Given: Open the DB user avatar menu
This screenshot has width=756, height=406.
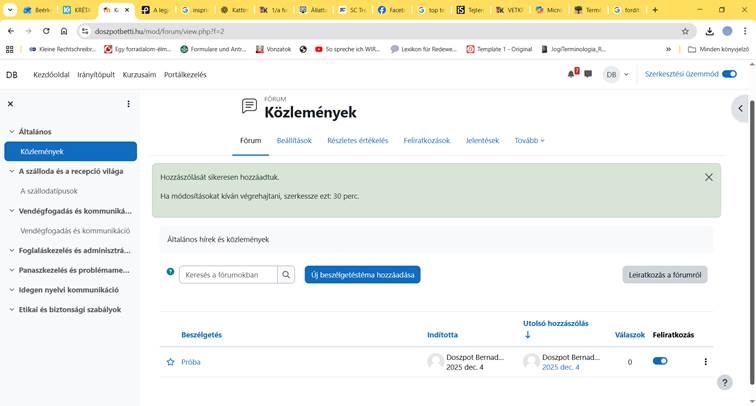Looking at the screenshot, I should (616, 74).
